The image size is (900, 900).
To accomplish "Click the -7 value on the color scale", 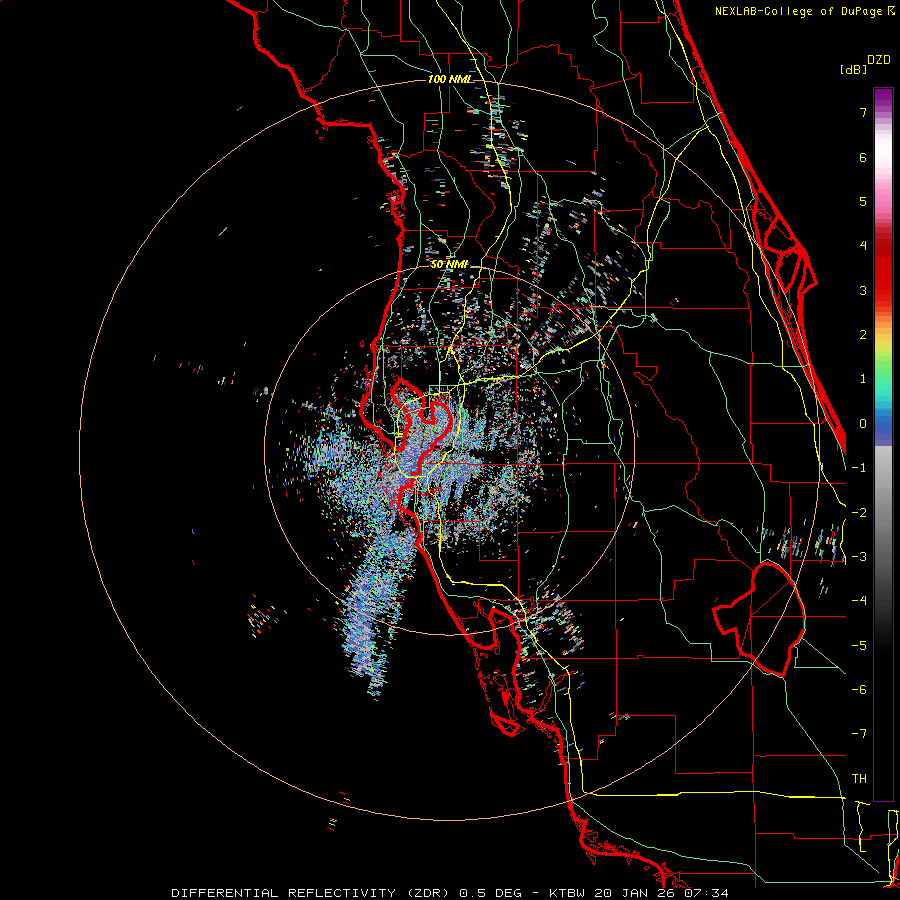I will coord(859,734).
